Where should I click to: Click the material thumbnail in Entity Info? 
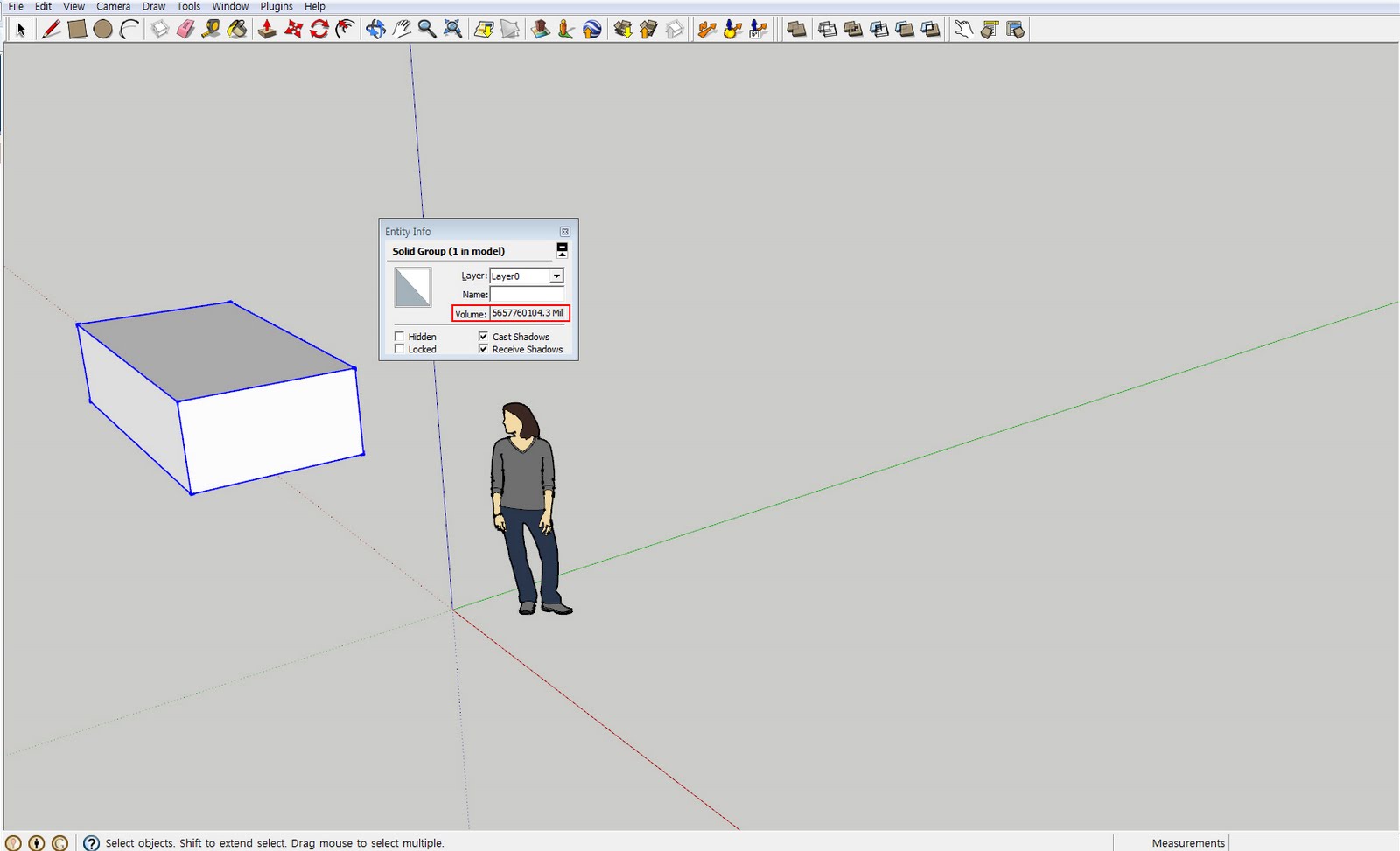pyautogui.click(x=412, y=288)
